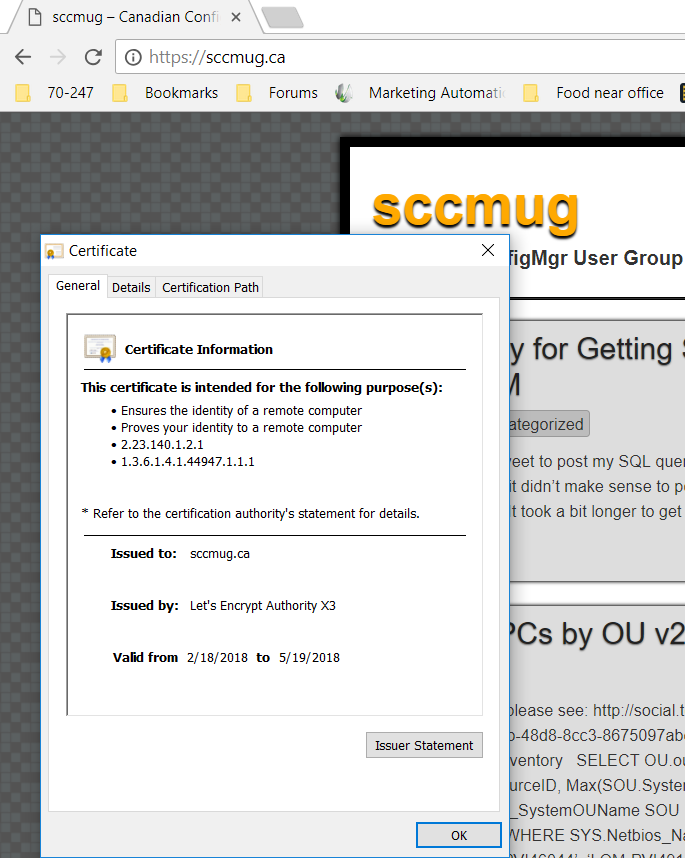The height and width of the screenshot is (858, 685).
Task: Click the Forums bookmark label
Action: click(x=293, y=93)
